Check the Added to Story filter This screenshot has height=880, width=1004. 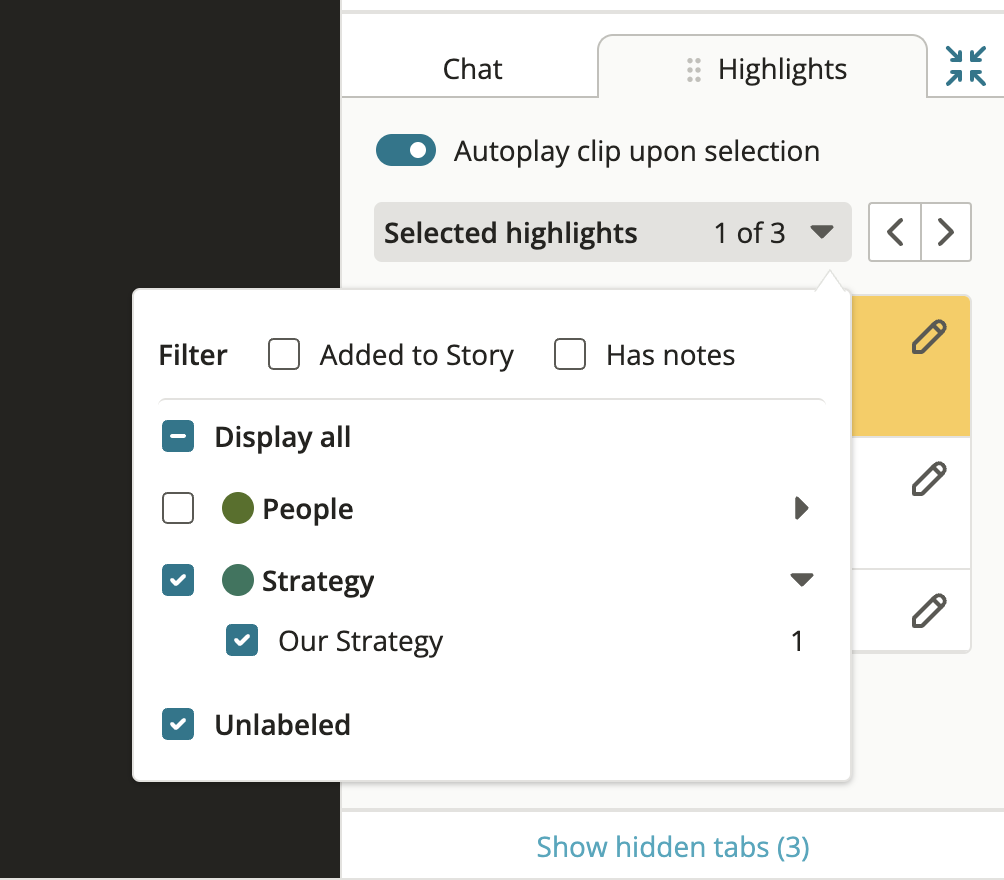(284, 354)
